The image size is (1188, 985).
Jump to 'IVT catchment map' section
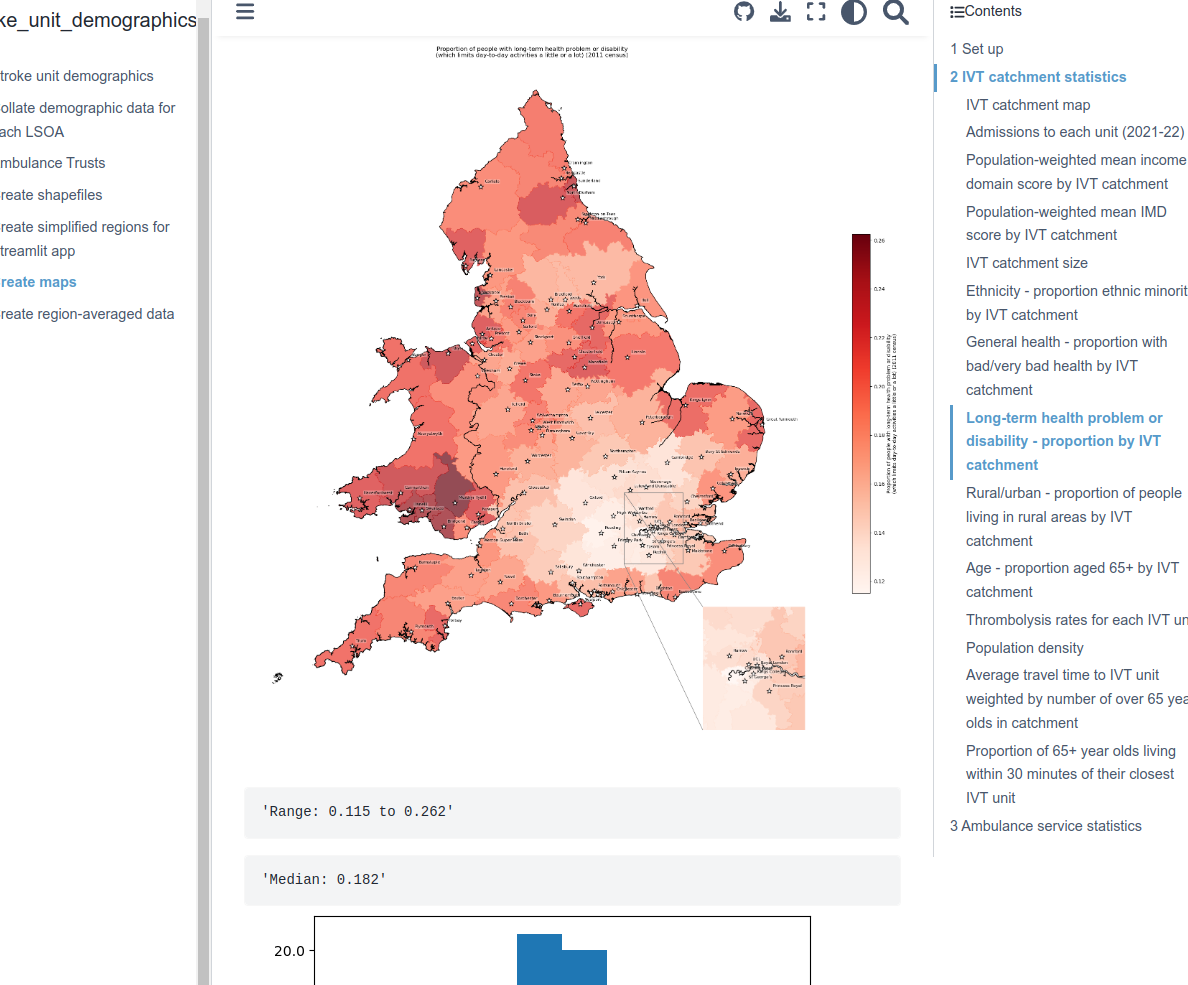(1028, 105)
